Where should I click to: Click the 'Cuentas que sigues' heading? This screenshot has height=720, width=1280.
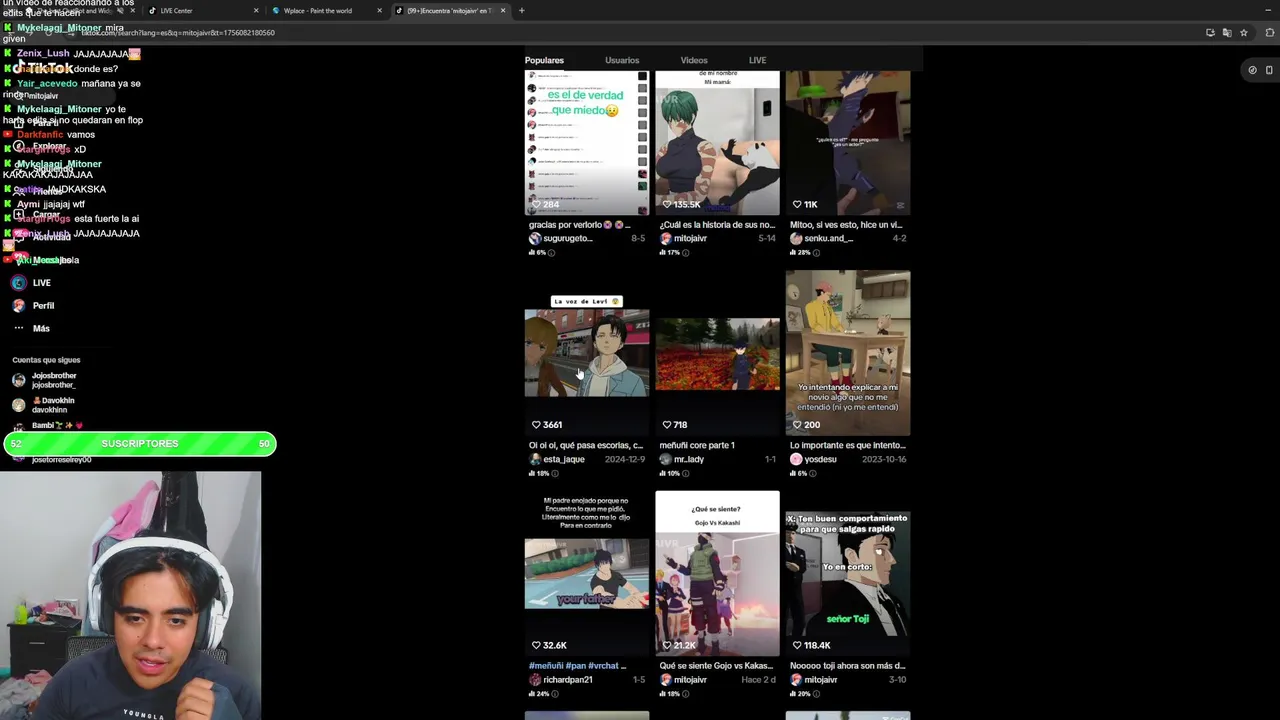[46, 360]
